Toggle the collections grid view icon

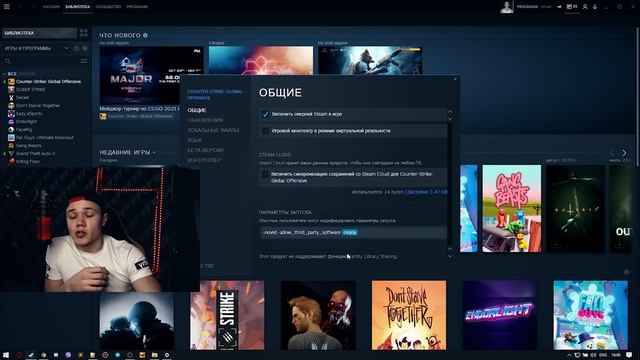click(x=84, y=33)
